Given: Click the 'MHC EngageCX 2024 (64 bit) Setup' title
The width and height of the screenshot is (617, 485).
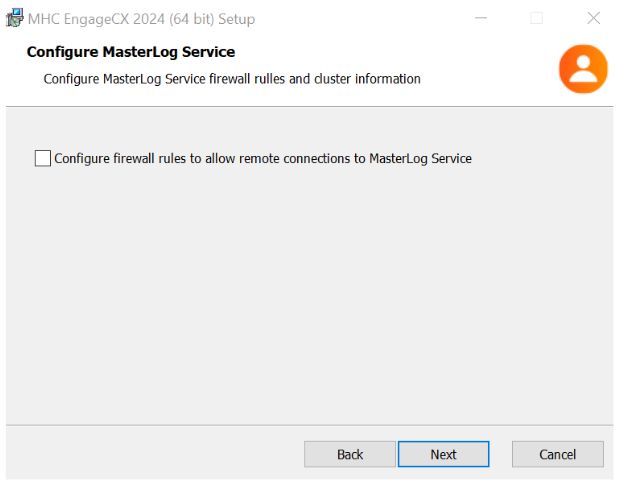Looking at the screenshot, I should 141,19.
